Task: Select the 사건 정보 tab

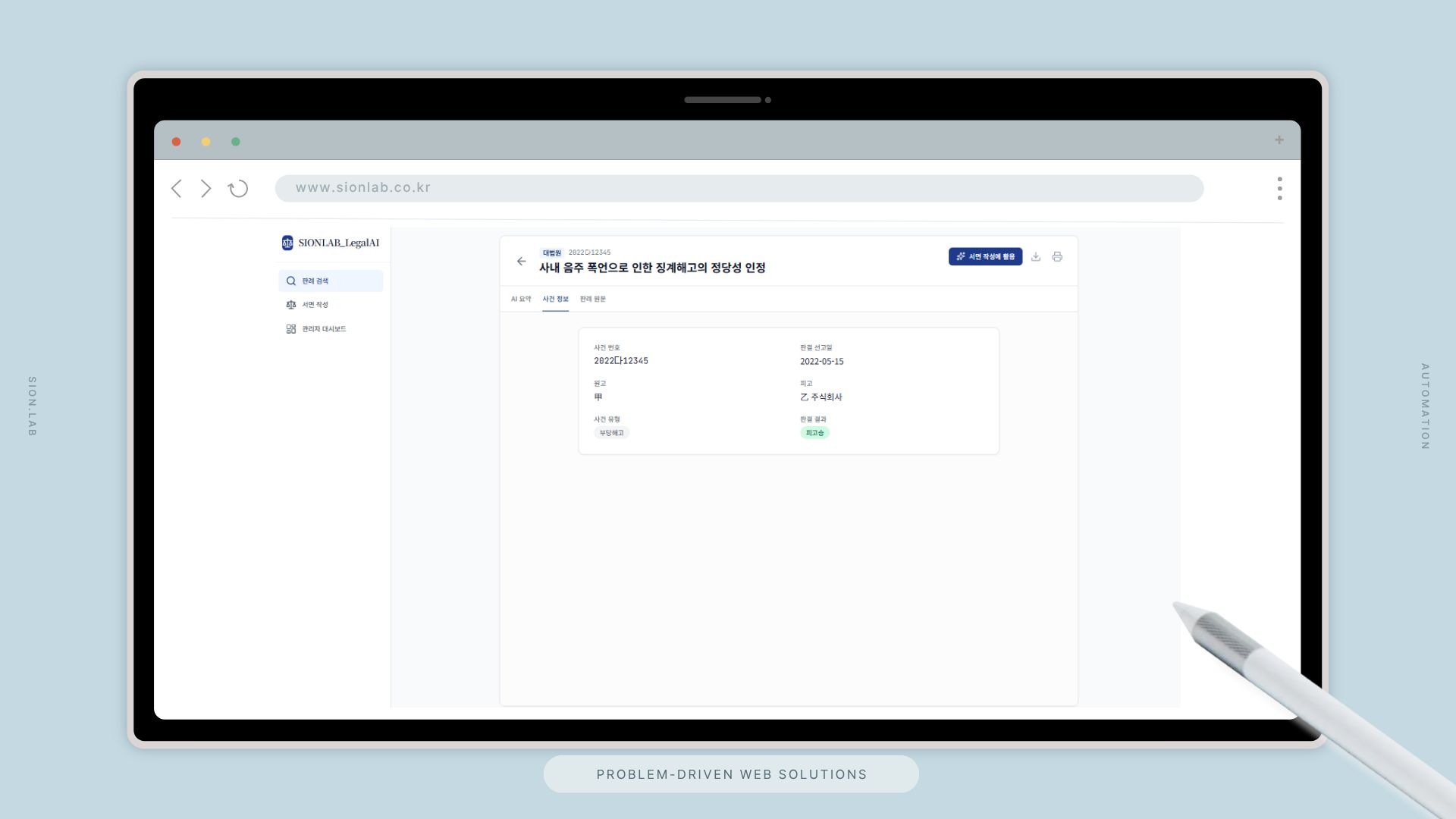Action: 555,299
